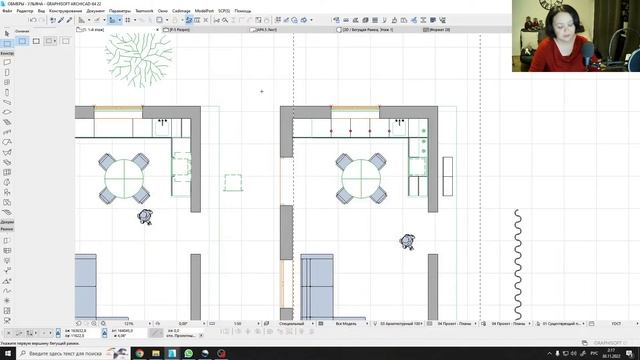Open Google Chrome from the taskbar
The height and width of the screenshot is (360, 640).
[140, 353]
